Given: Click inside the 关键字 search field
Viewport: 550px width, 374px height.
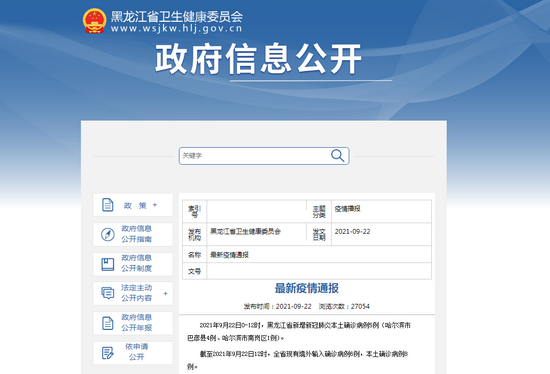Looking at the screenshot, I should (264, 156).
